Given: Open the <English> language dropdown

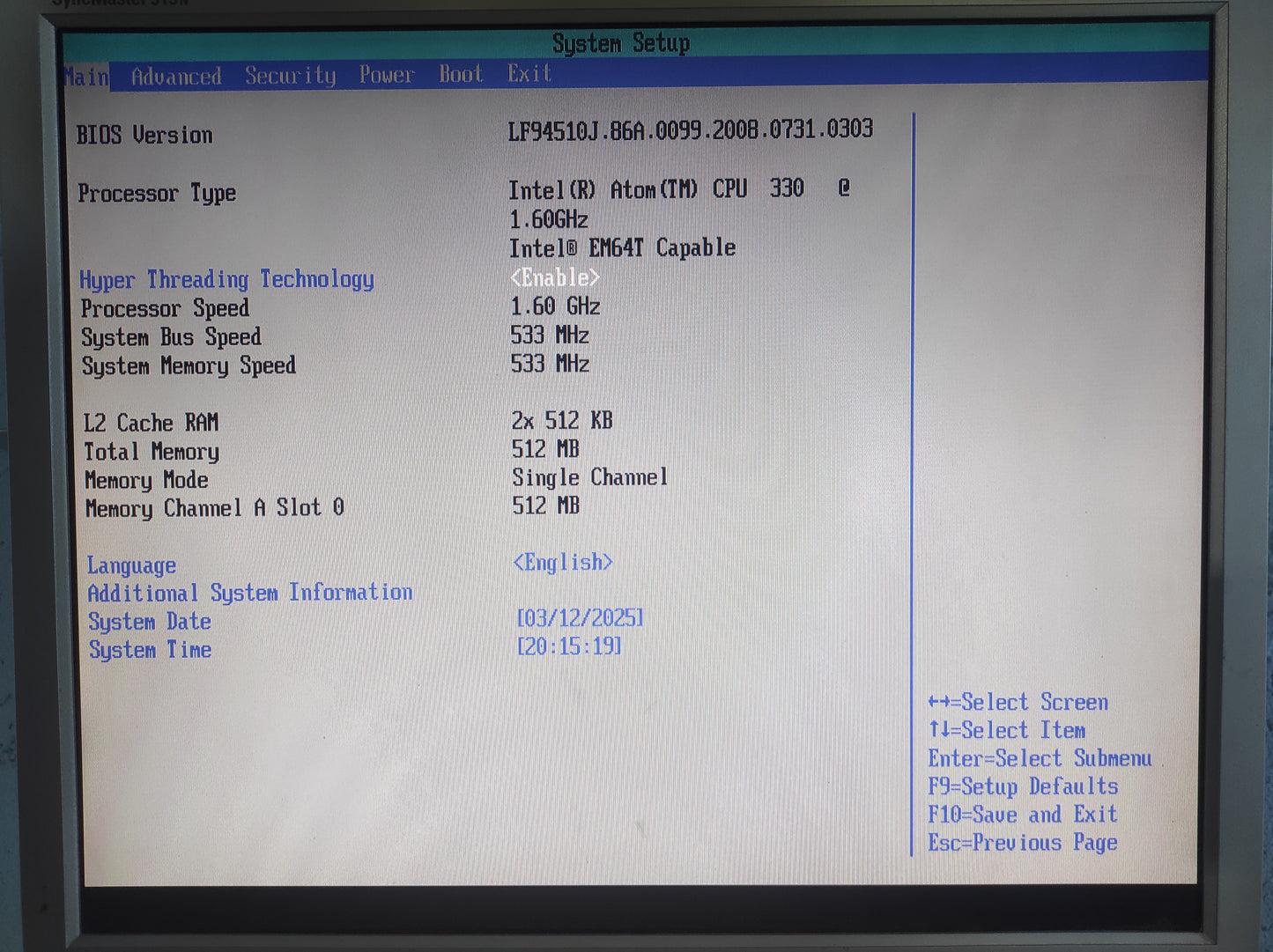Looking at the screenshot, I should [563, 562].
